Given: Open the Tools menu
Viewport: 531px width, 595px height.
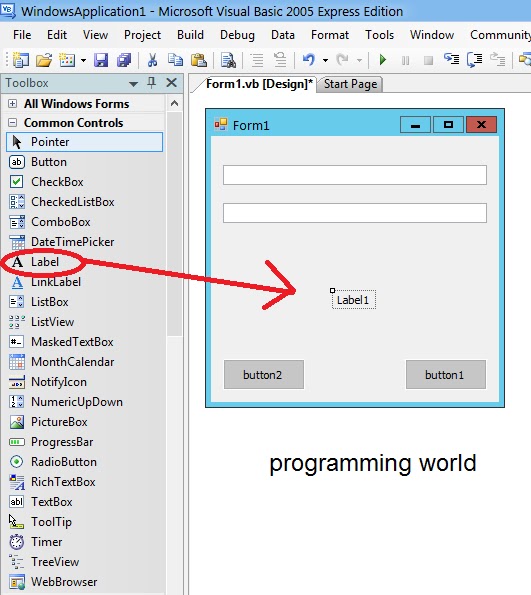Looking at the screenshot, I should point(380,35).
